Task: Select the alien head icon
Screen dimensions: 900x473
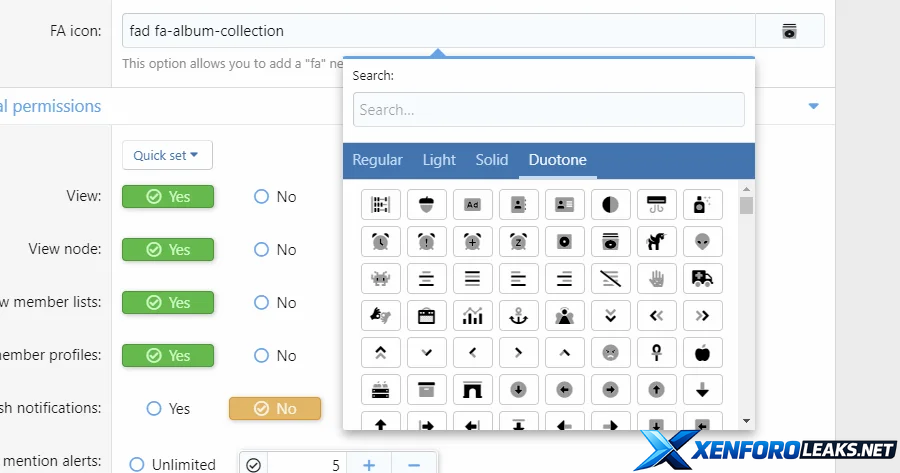Action: click(702, 242)
